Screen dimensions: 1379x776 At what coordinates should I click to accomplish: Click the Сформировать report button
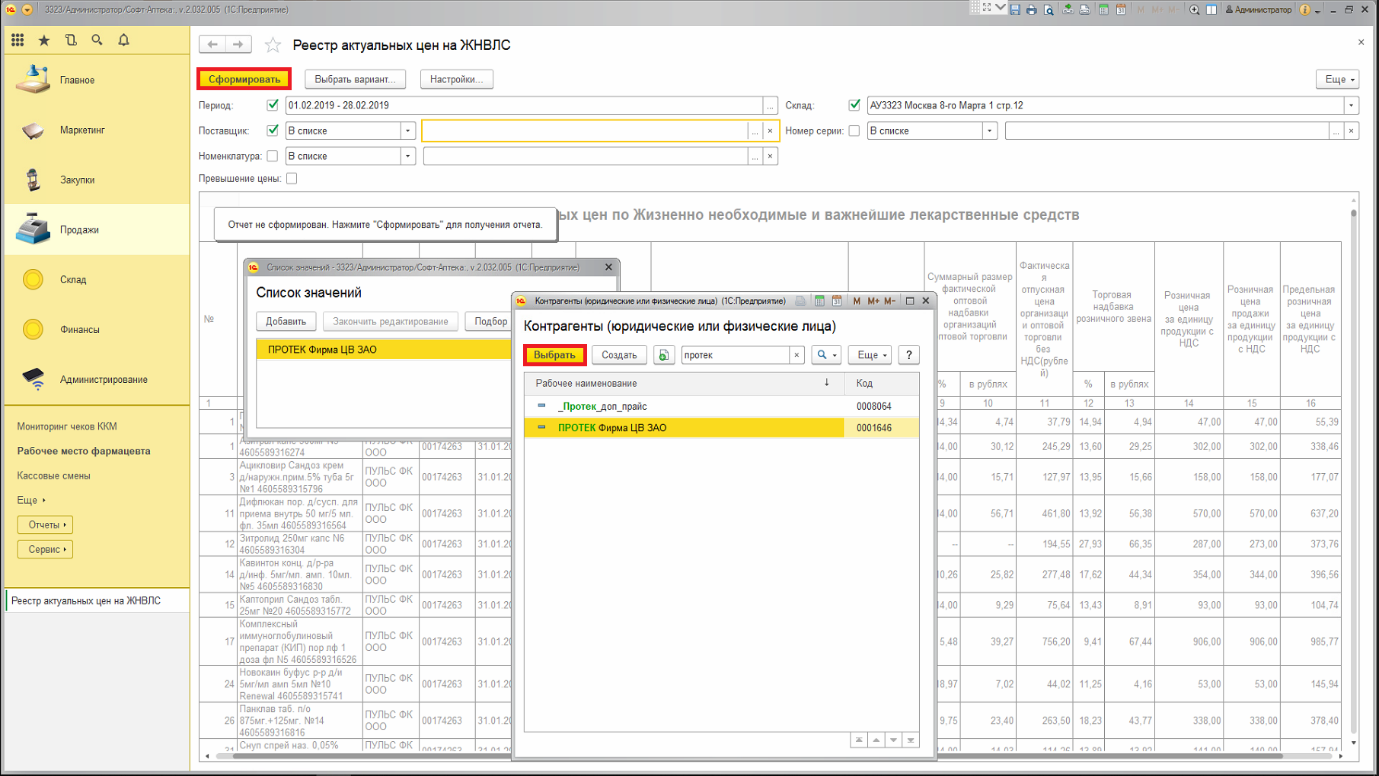(x=244, y=79)
